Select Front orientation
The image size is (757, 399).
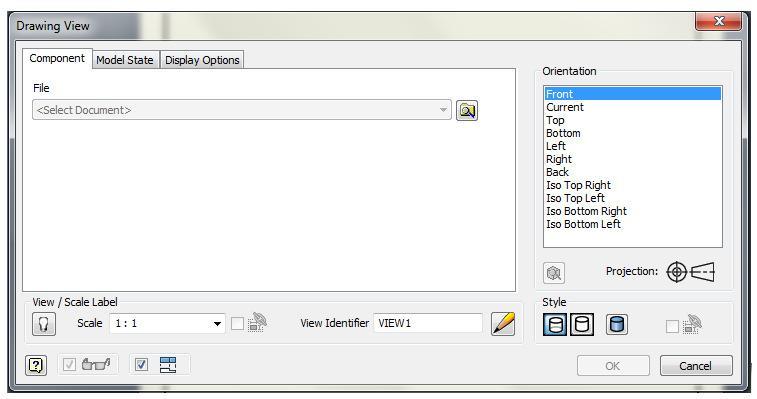coord(633,94)
